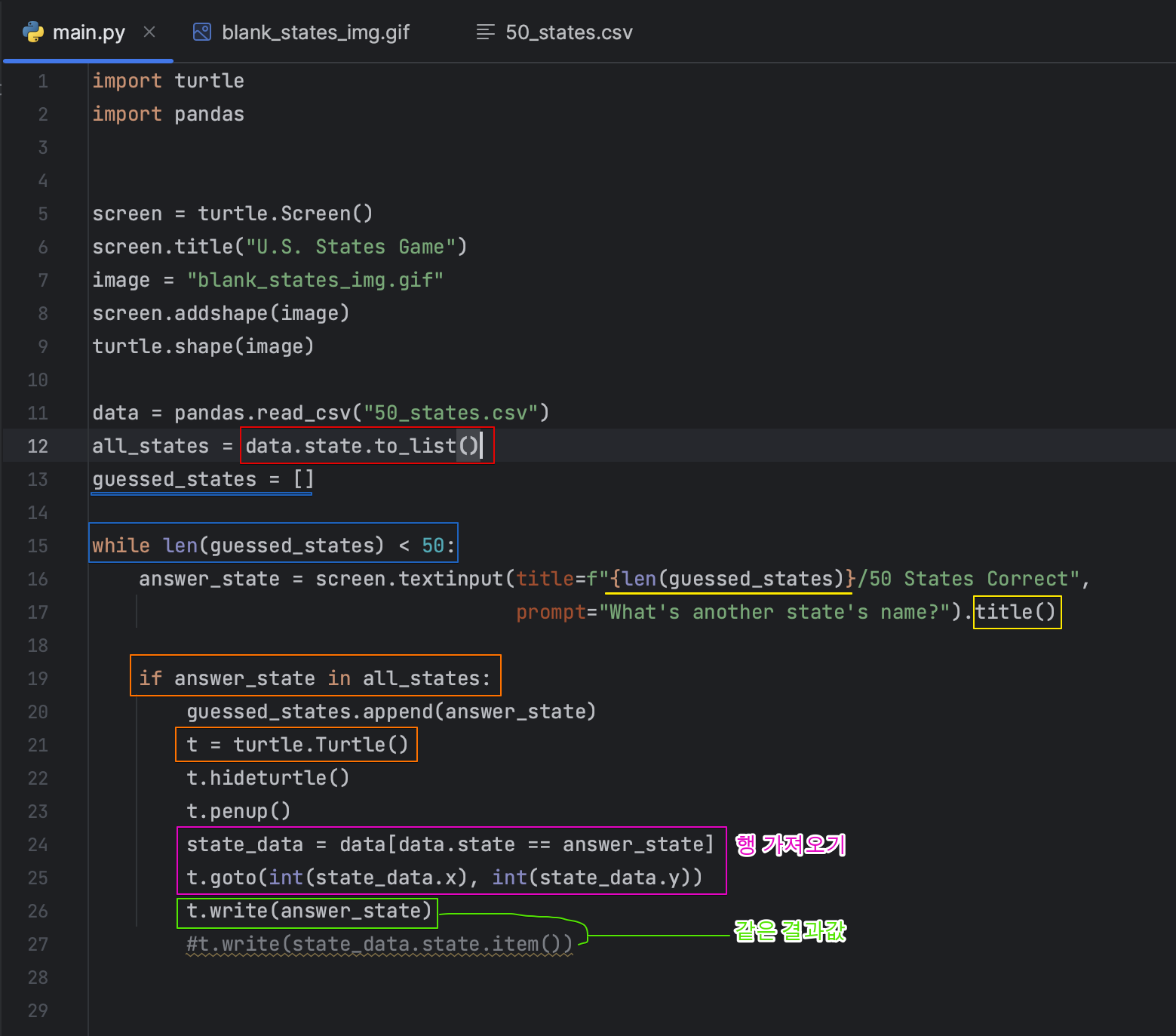The width and height of the screenshot is (1176, 1036).
Task: Open the 50_states.csv tab
Action: point(555,32)
